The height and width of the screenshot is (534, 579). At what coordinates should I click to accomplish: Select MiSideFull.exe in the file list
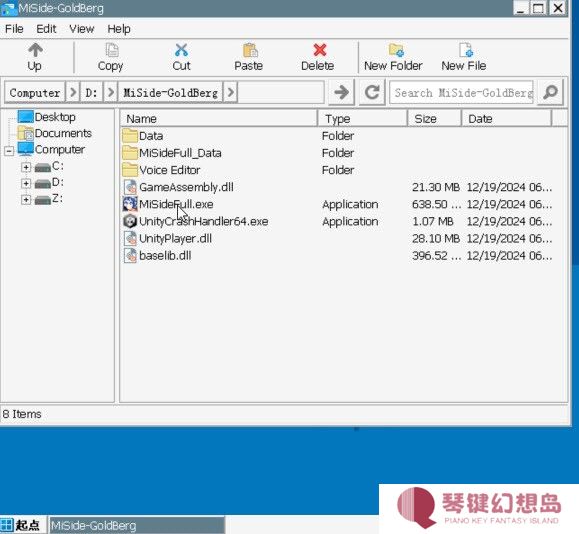pyautogui.click(x=176, y=204)
